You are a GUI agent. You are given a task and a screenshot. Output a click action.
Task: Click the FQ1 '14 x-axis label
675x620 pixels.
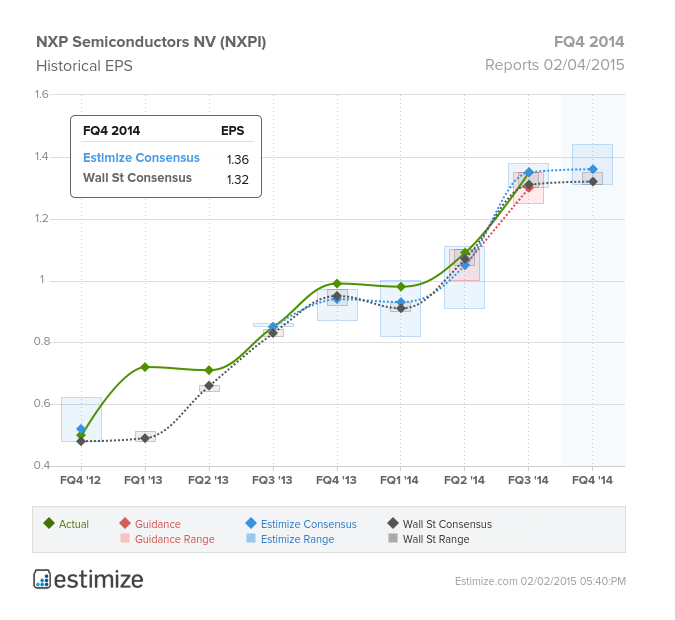[x=399, y=480]
